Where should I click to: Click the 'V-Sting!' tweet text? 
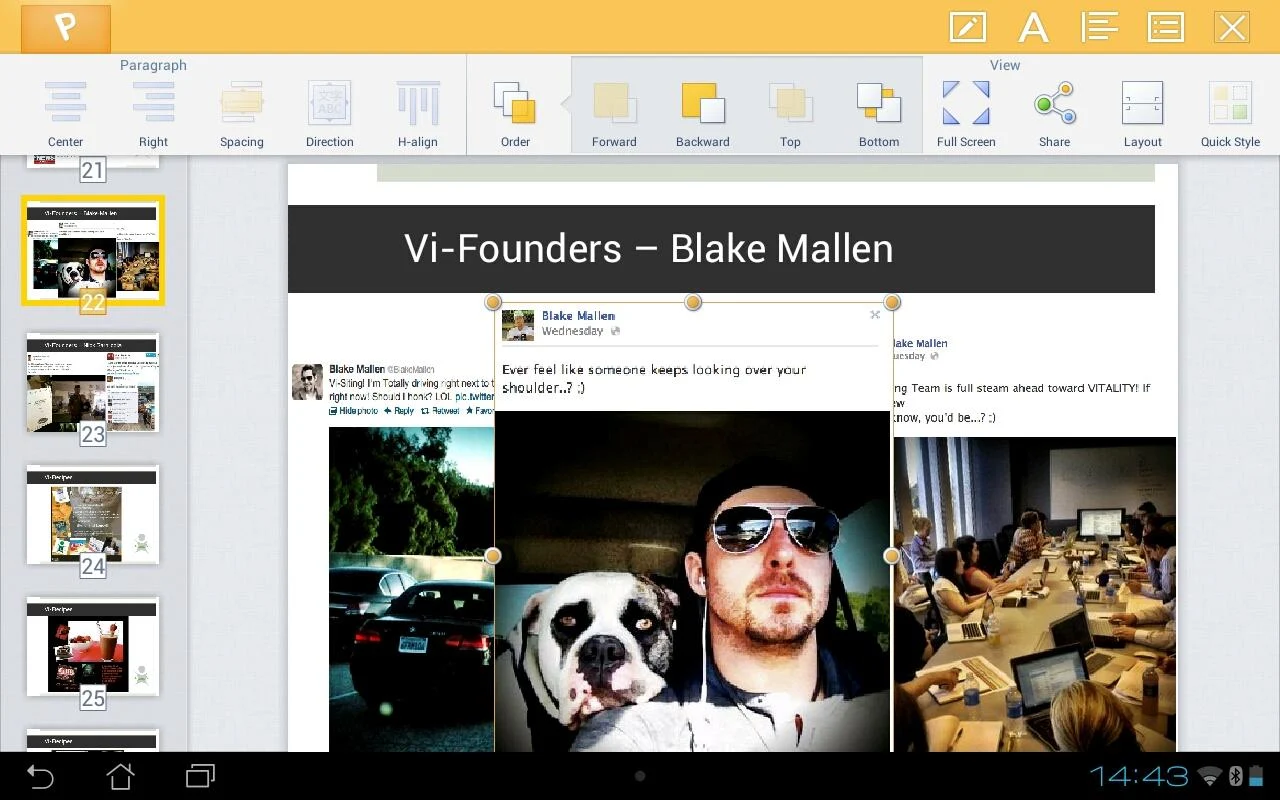(x=411, y=390)
